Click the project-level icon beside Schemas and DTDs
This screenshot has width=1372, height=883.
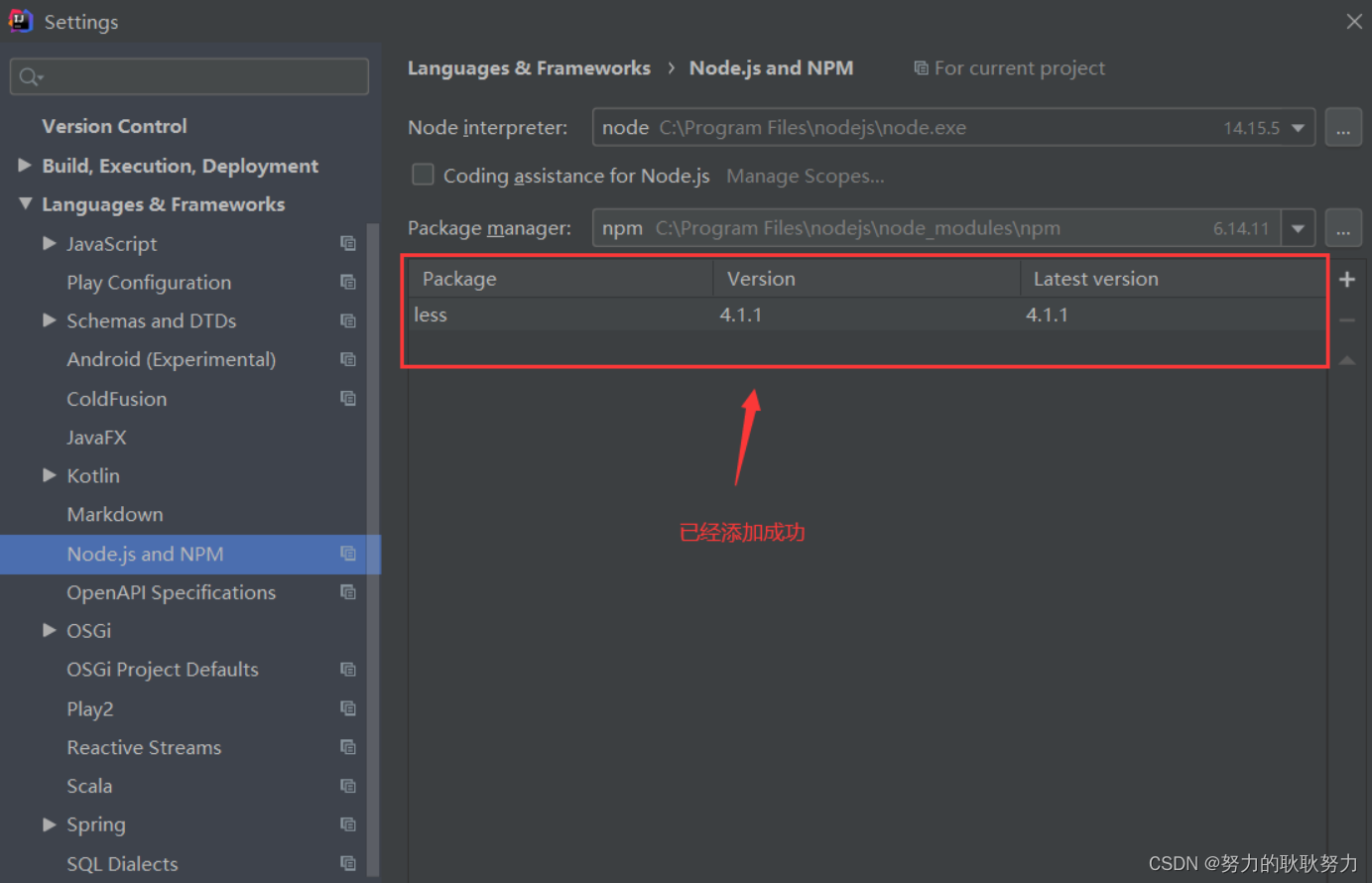[x=347, y=320]
